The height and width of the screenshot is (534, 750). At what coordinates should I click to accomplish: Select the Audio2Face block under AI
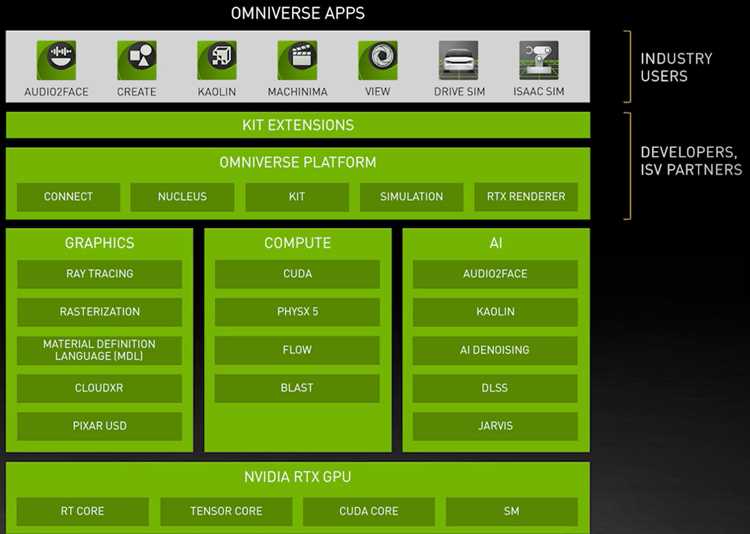(495, 274)
